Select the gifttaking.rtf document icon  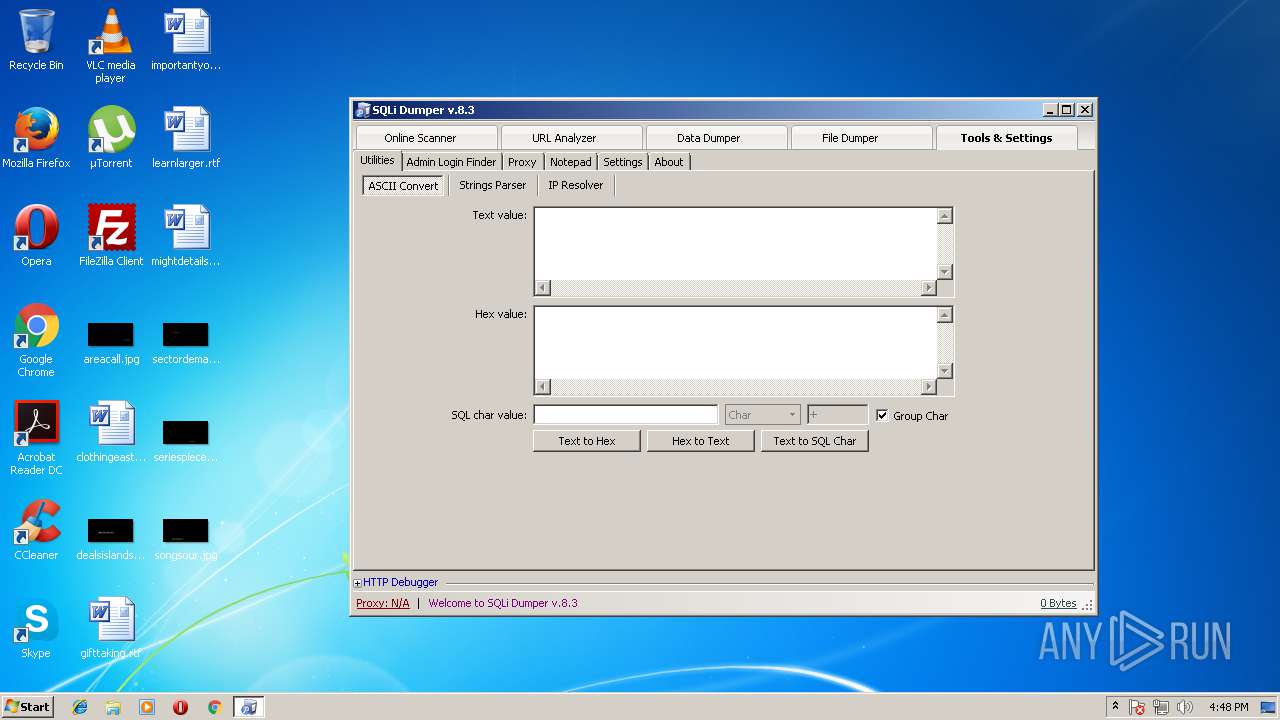click(110, 628)
